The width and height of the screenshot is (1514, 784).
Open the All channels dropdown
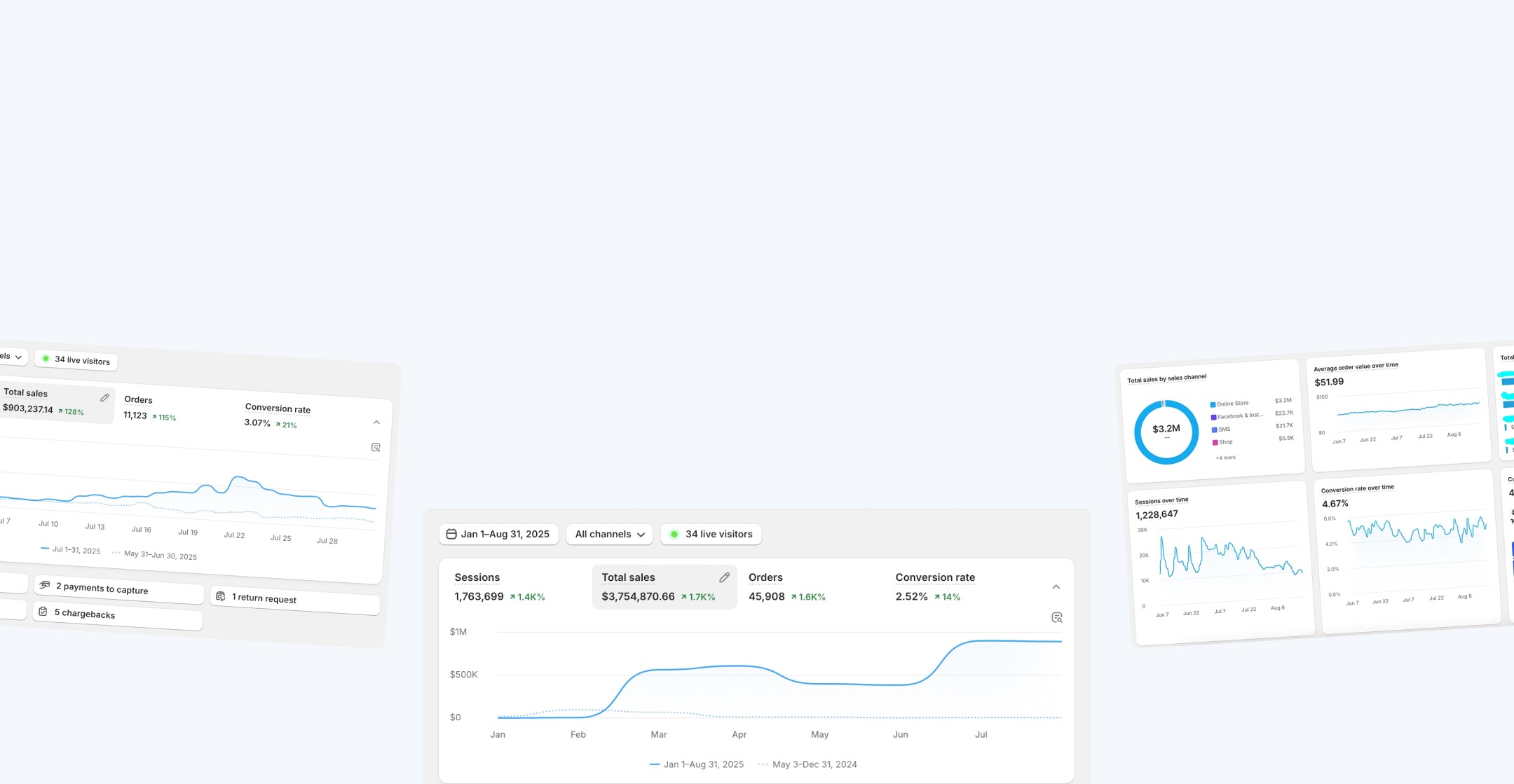point(609,534)
